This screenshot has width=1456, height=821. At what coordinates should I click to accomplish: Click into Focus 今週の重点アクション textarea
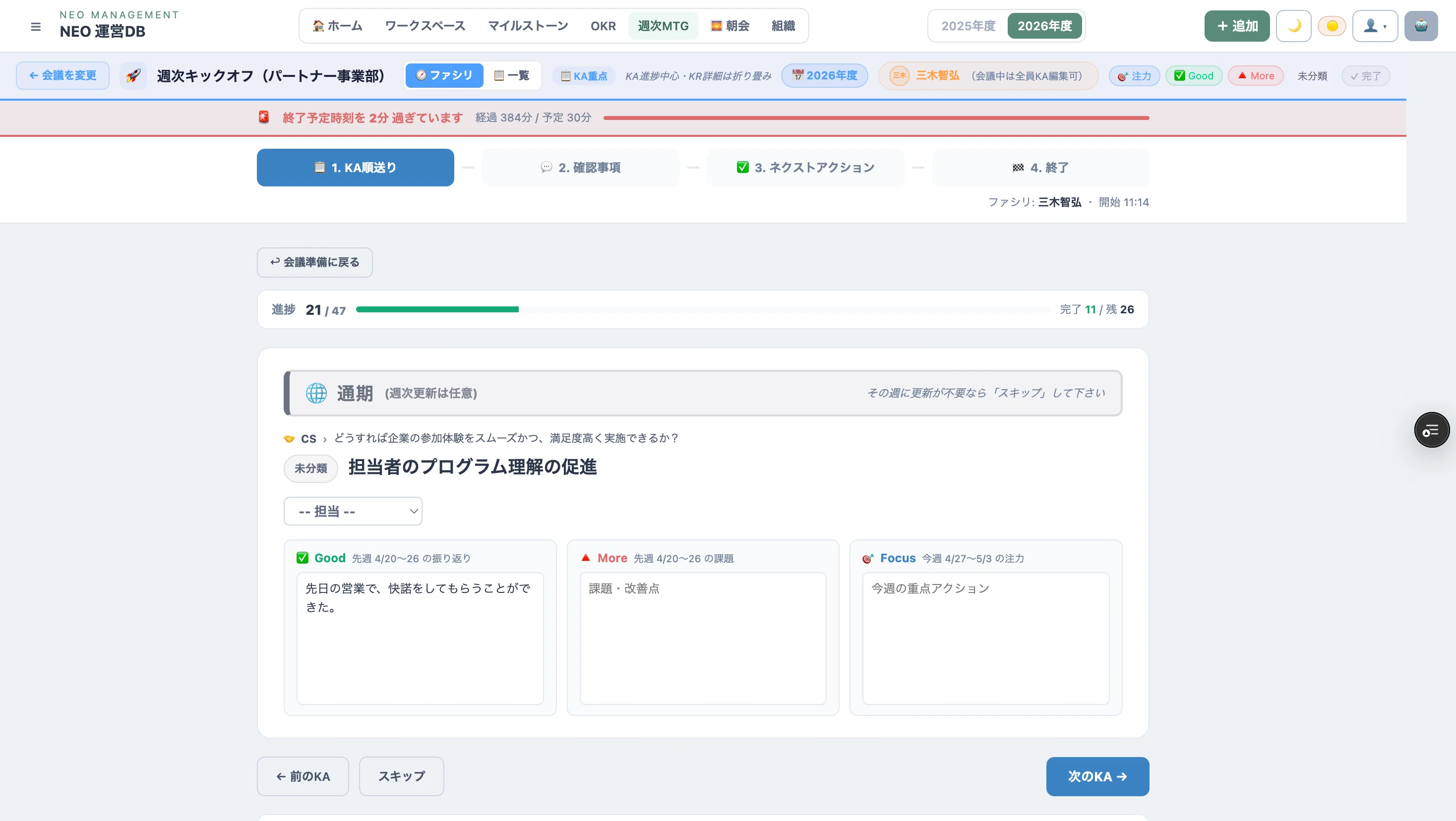[985, 639]
